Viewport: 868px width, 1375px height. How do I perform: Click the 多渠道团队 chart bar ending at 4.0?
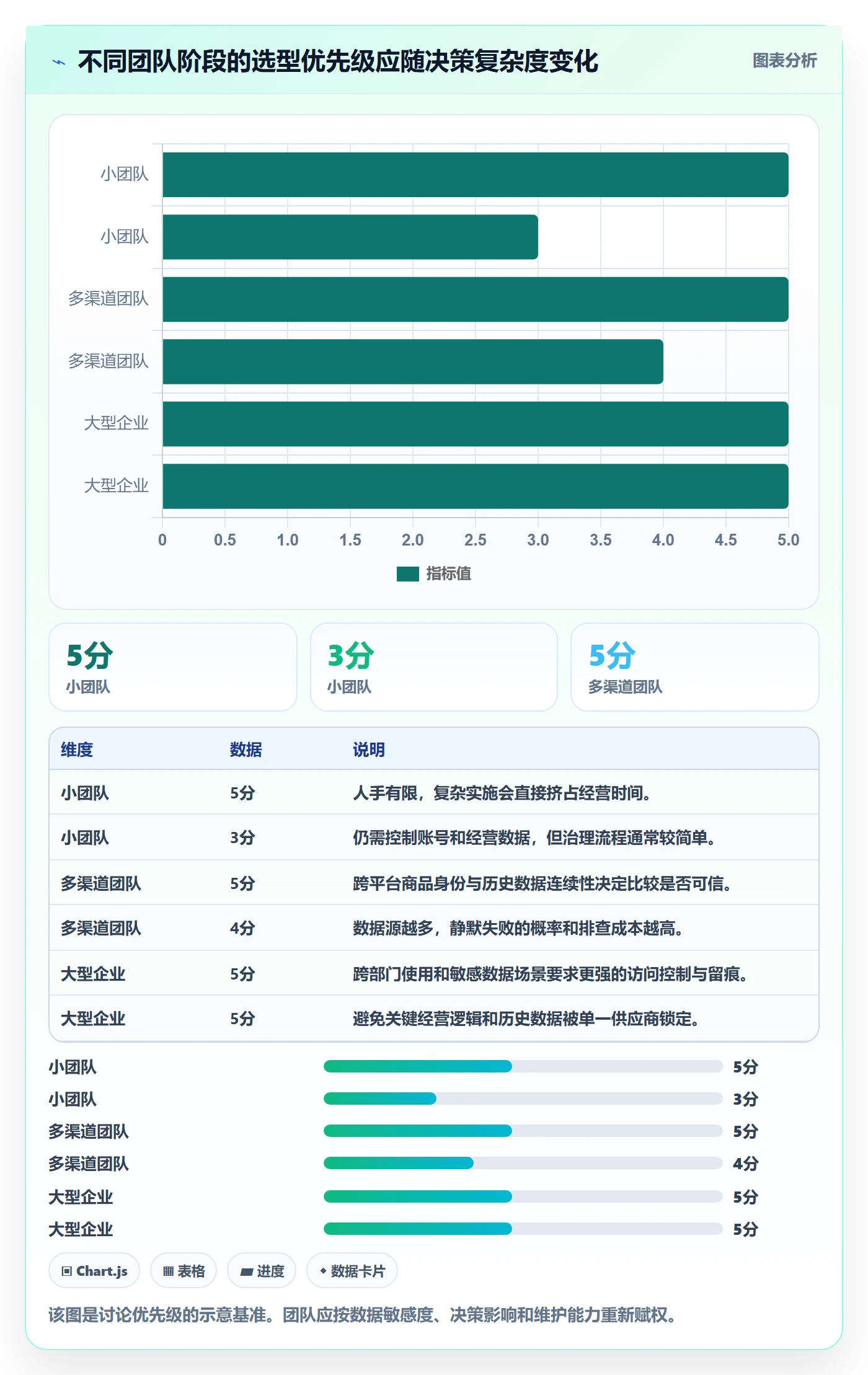413,361
